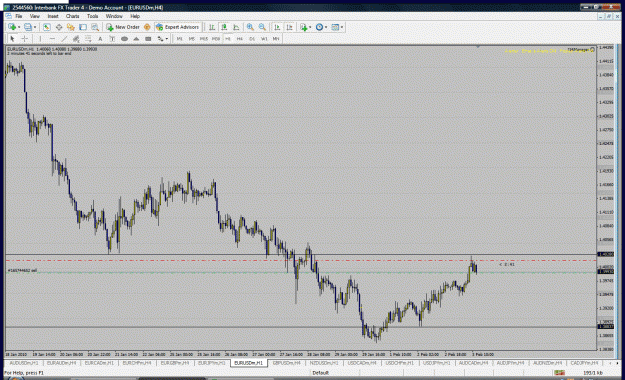Zoom in on the chart

point(250,27)
